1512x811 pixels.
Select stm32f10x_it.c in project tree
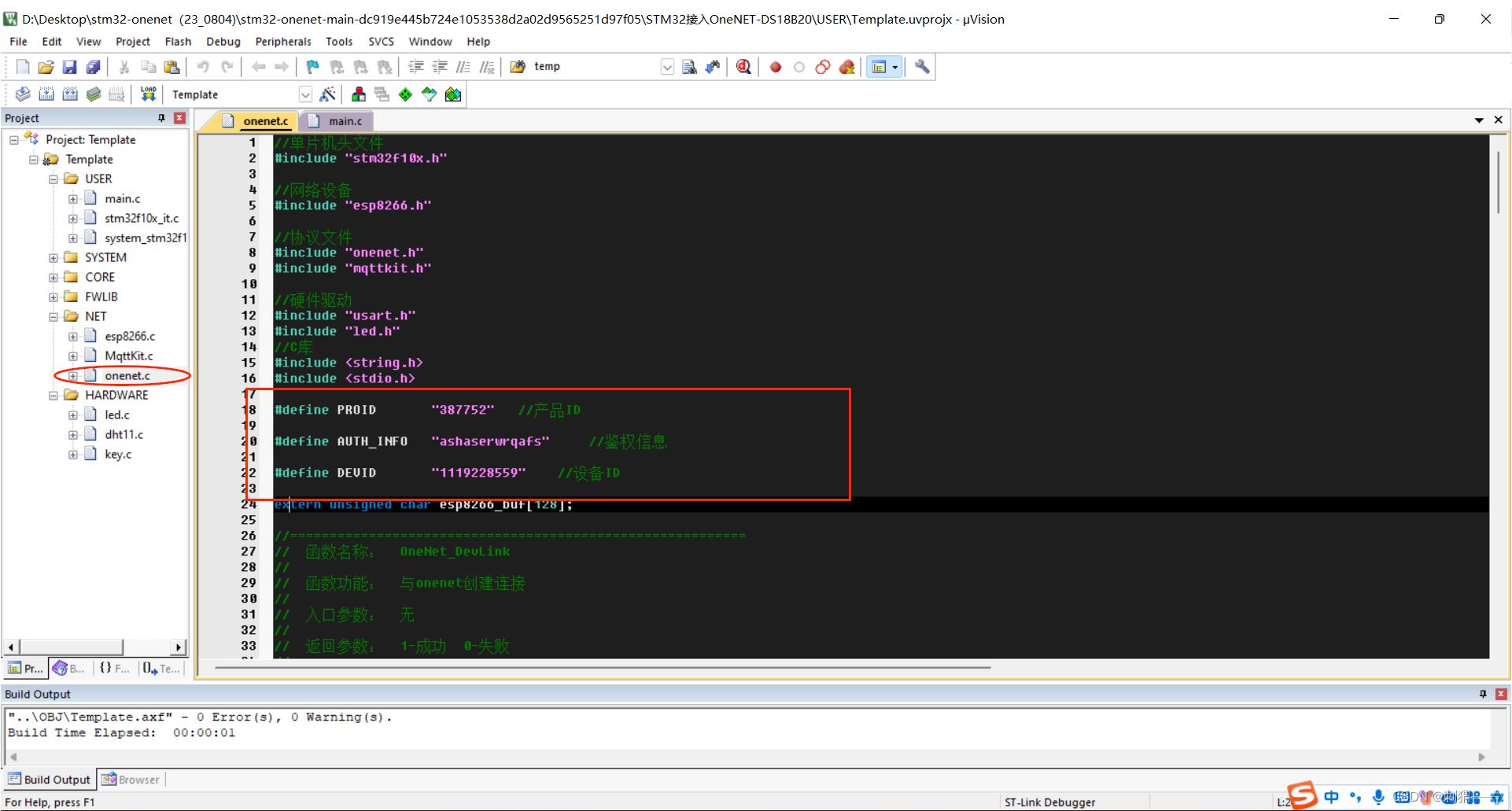(141, 219)
